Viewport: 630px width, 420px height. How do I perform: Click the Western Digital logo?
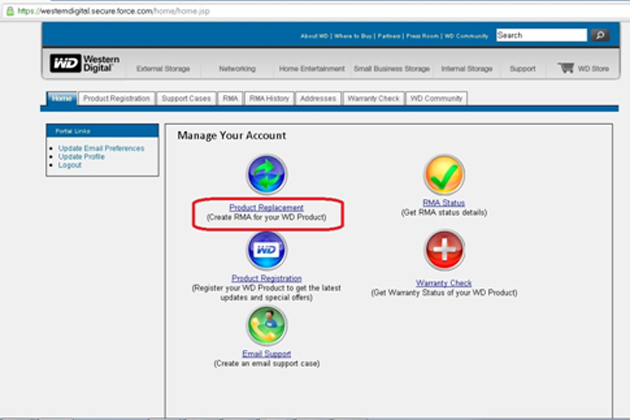[x=85, y=64]
